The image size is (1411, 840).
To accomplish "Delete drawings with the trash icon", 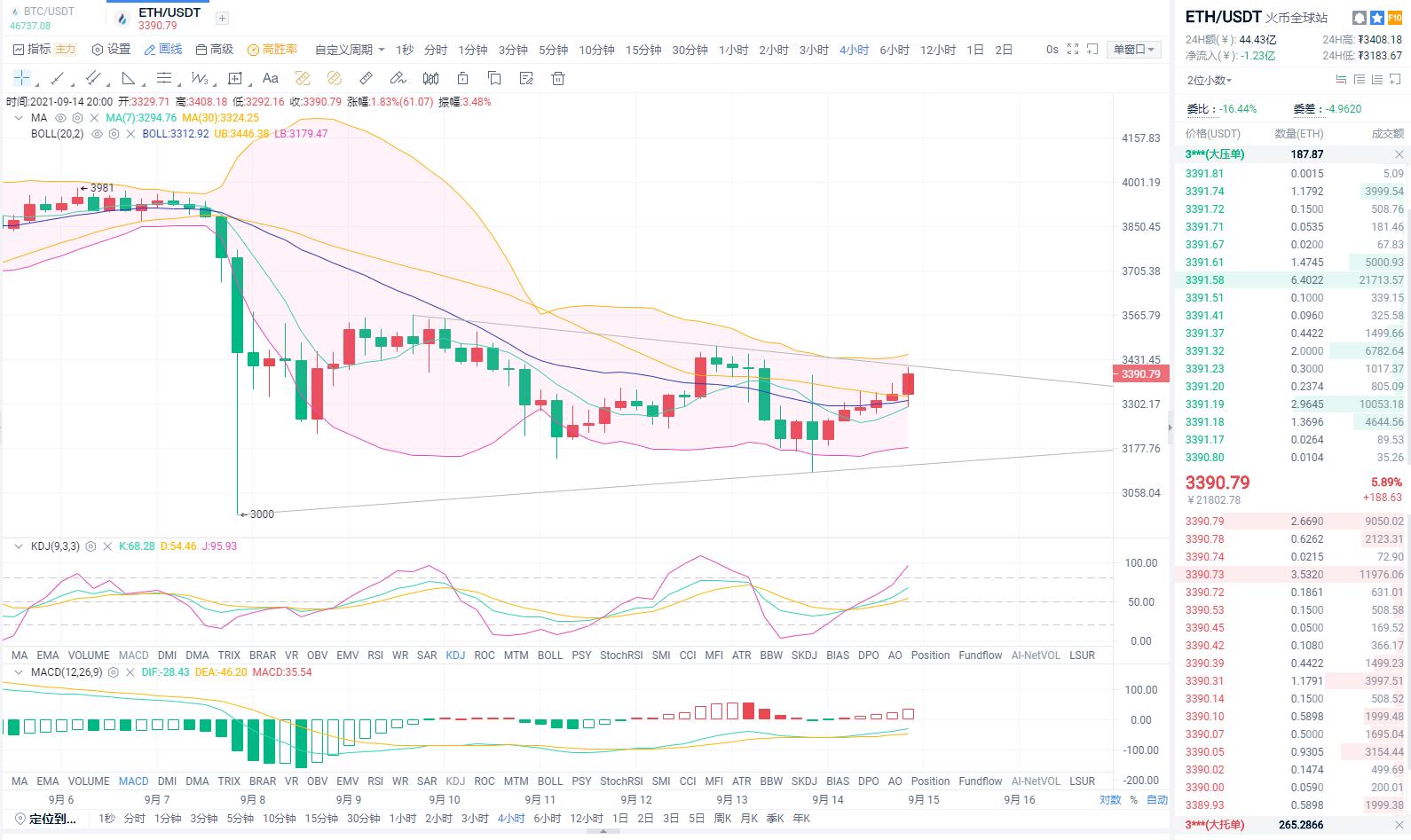I will [x=558, y=78].
